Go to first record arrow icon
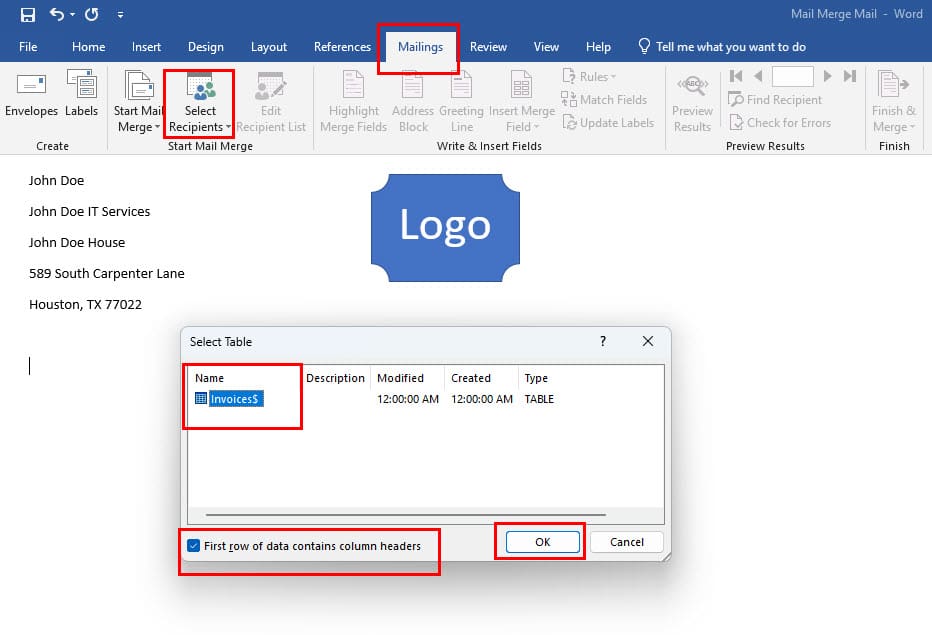The height and width of the screenshot is (635, 932). [x=736, y=76]
